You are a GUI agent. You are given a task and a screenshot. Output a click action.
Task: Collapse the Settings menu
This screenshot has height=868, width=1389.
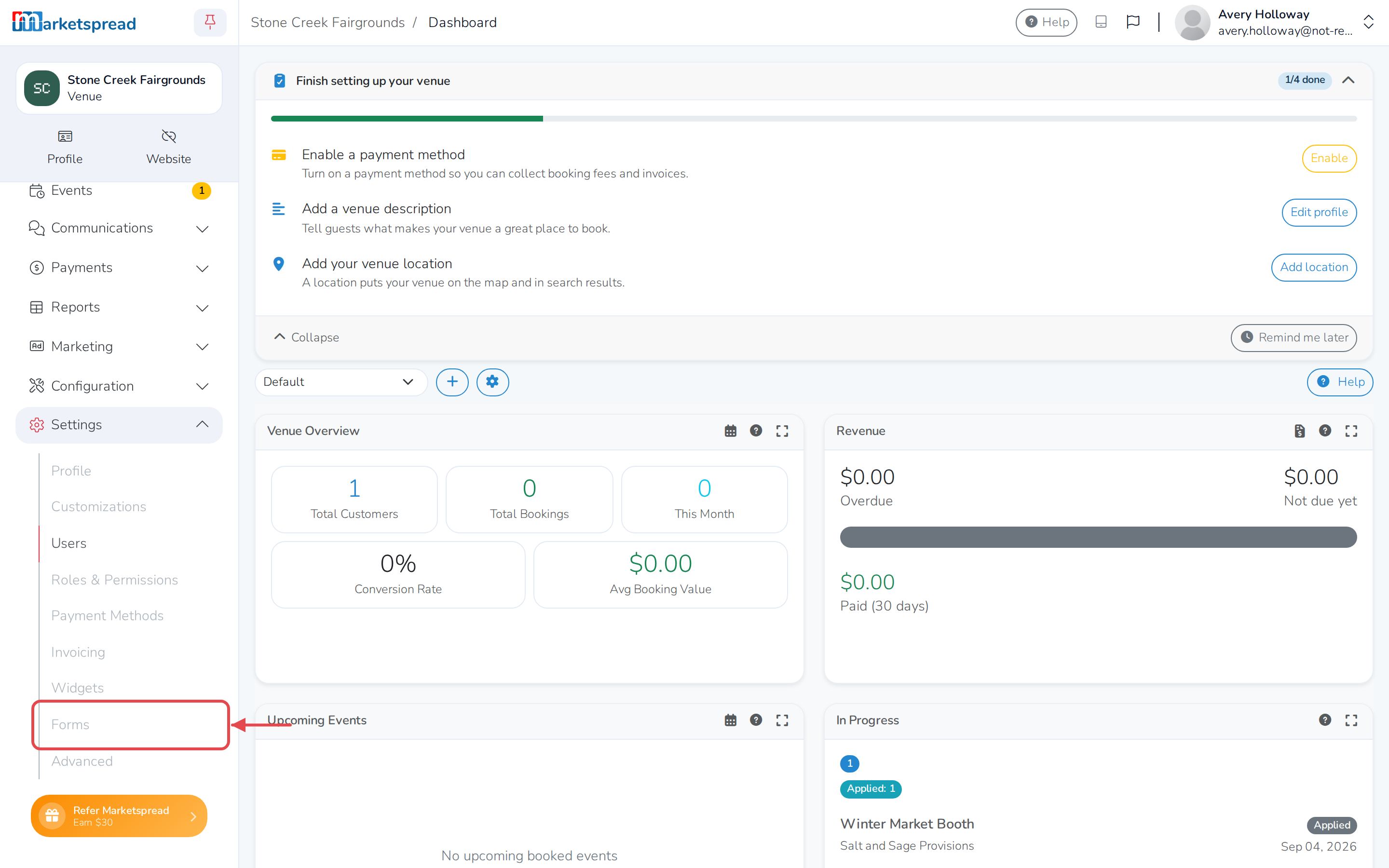[x=119, y=425]
